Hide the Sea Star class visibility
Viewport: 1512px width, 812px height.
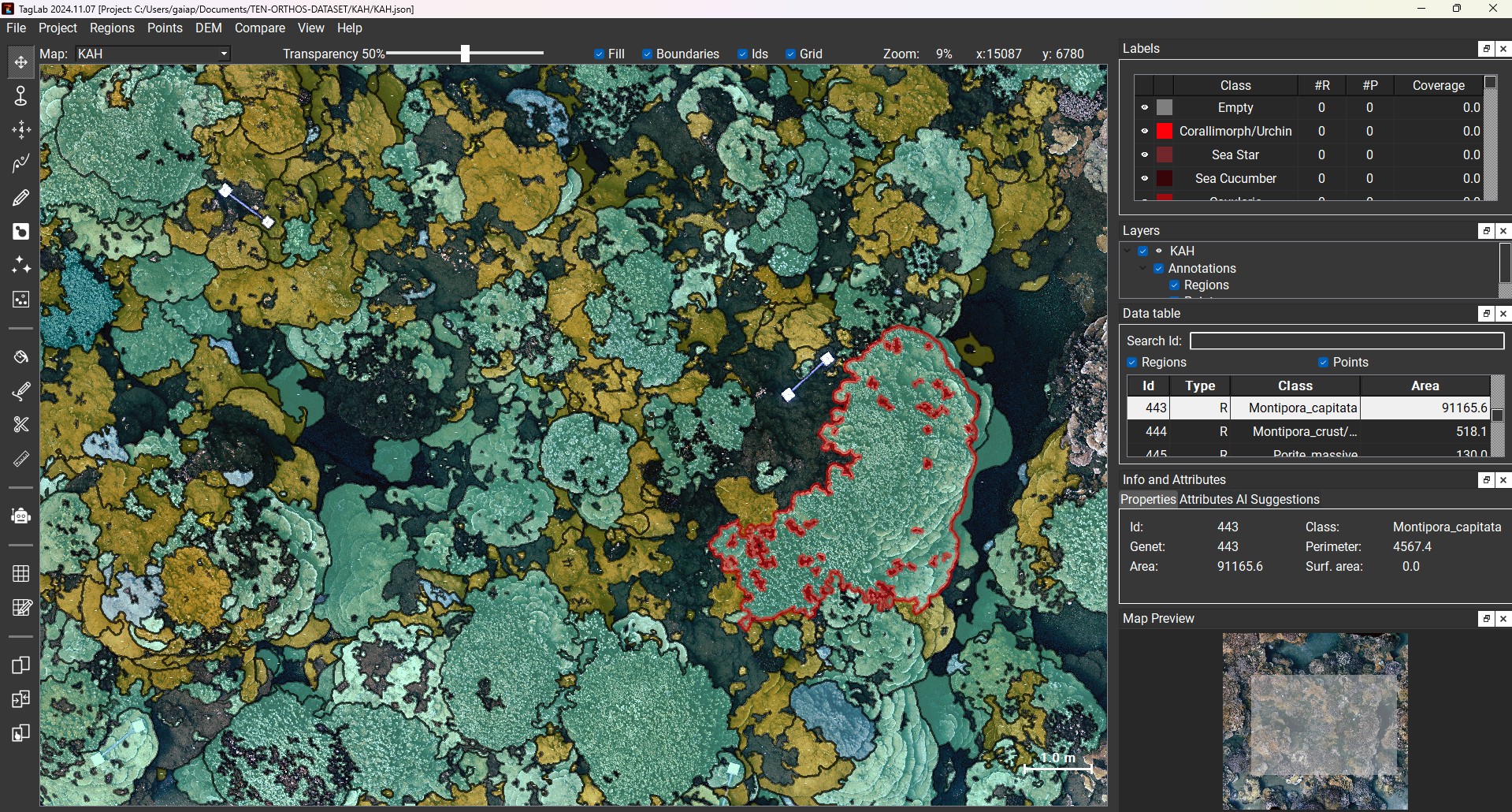1145,155
